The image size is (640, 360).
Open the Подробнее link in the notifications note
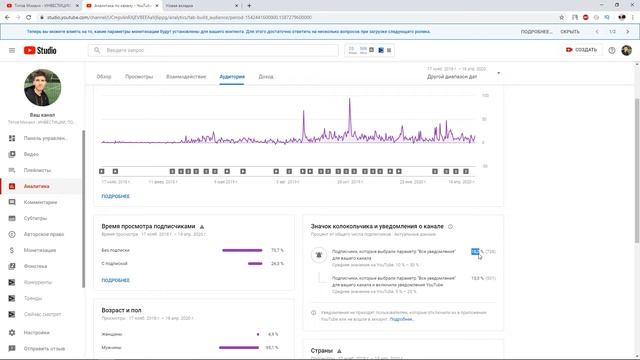402,319
